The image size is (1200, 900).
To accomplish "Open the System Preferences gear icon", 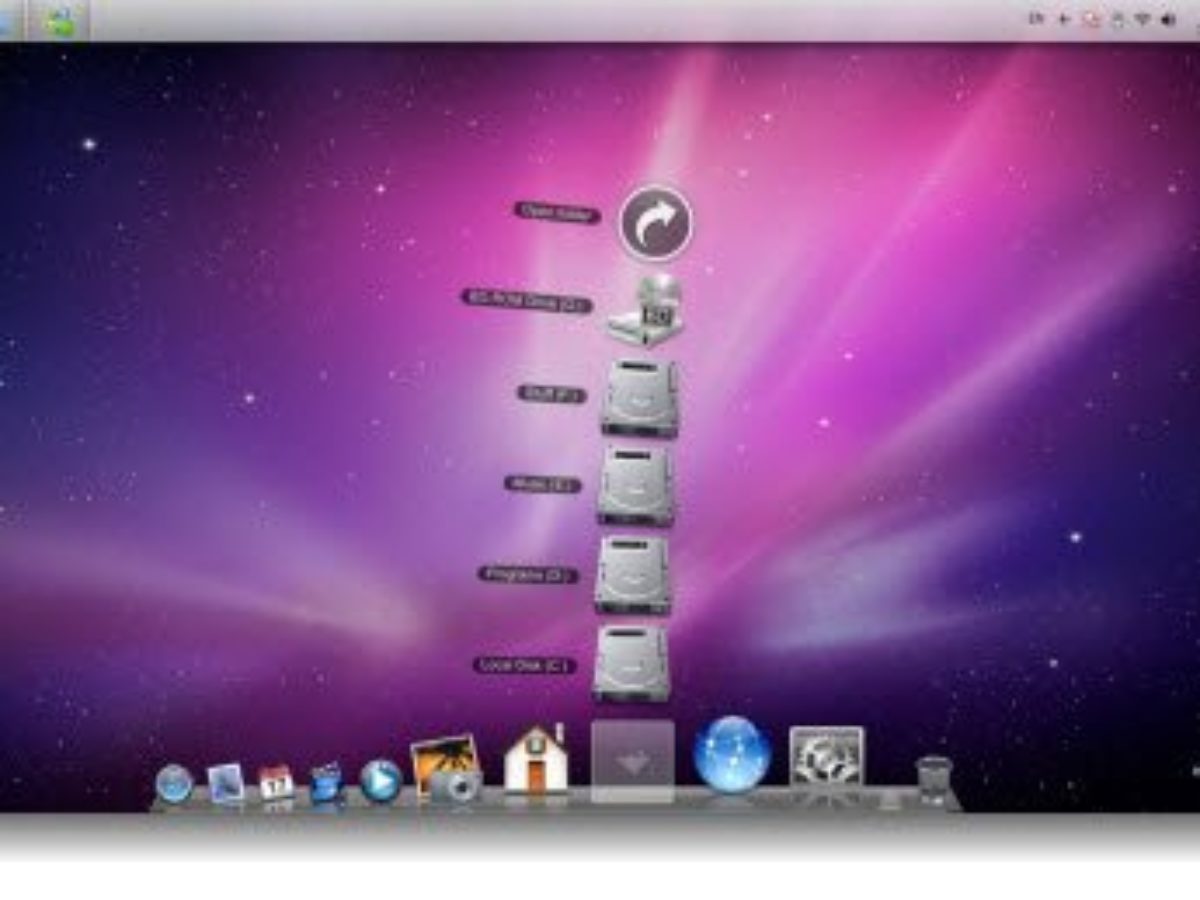I will click(826, 757).
